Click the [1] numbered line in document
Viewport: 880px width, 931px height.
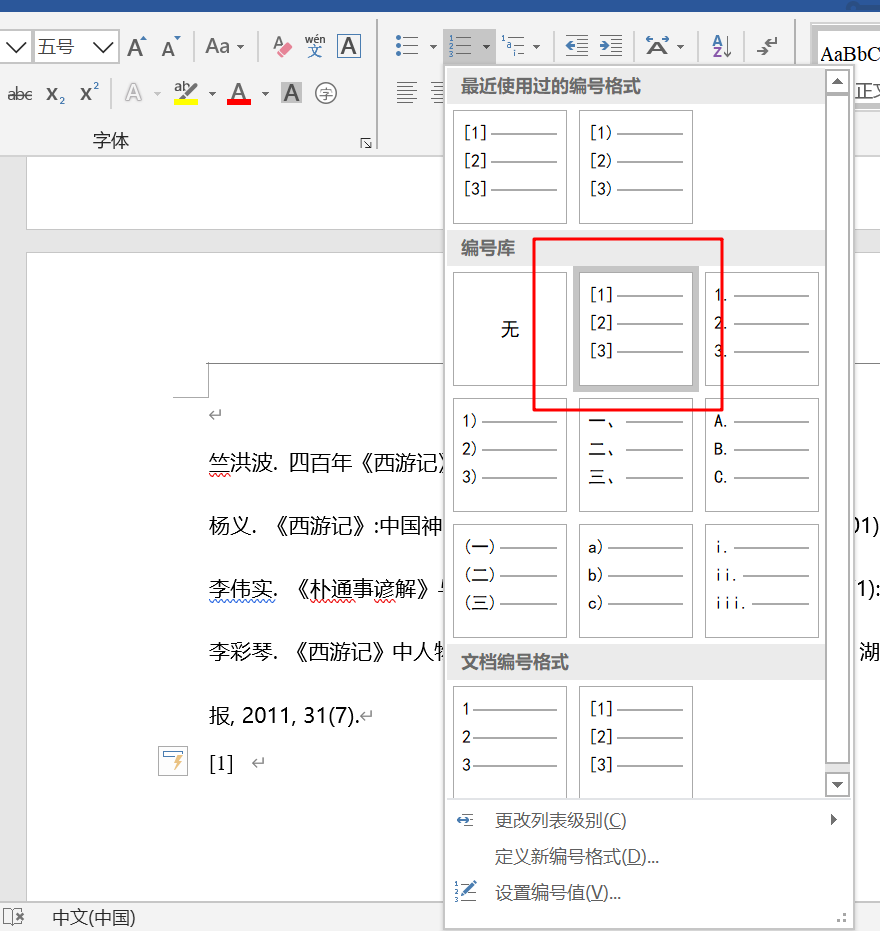(221, 763)
